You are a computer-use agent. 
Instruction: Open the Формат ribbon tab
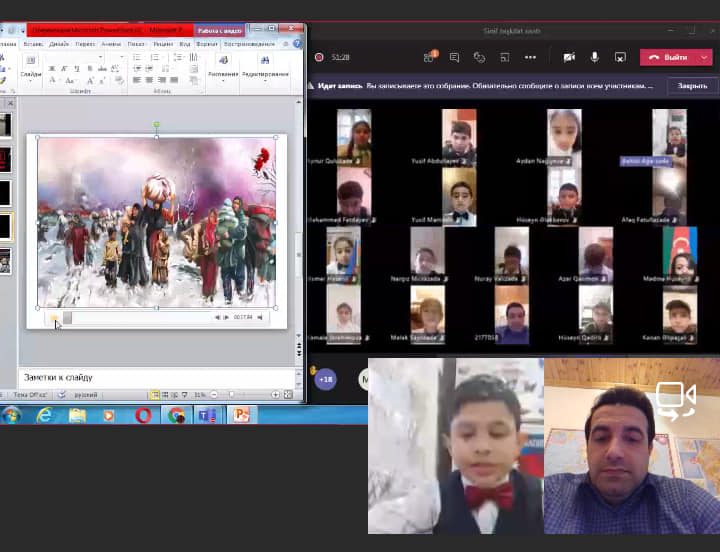207,44
